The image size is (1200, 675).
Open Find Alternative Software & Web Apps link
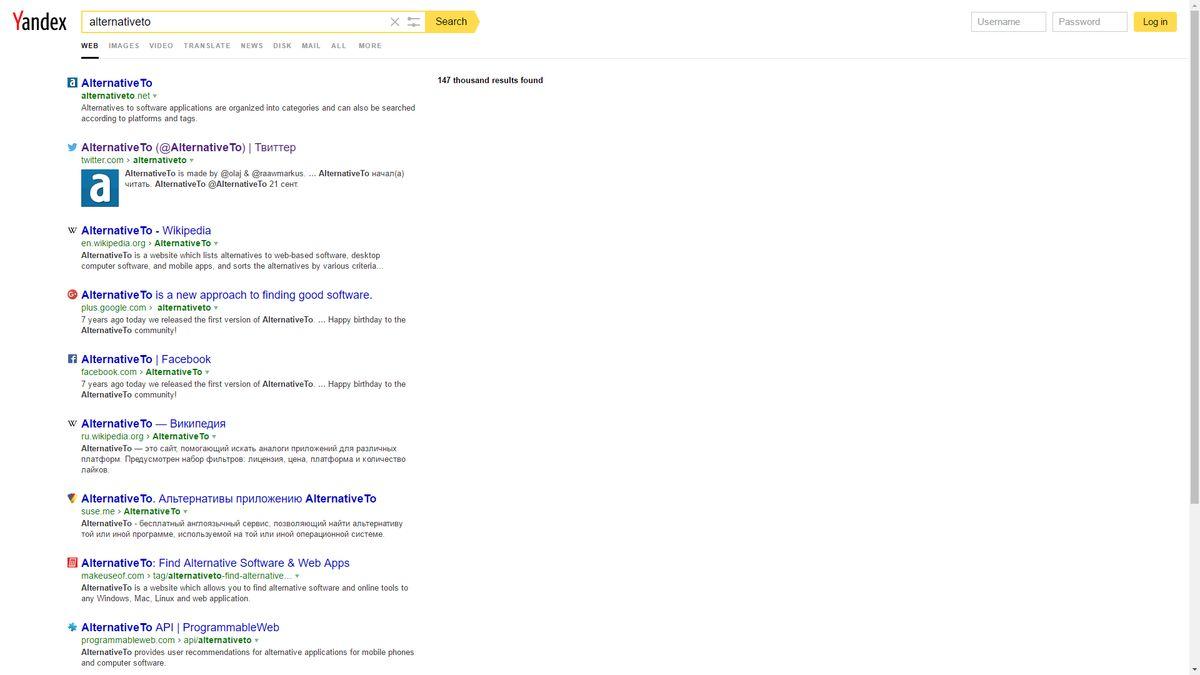coord(216,563)
